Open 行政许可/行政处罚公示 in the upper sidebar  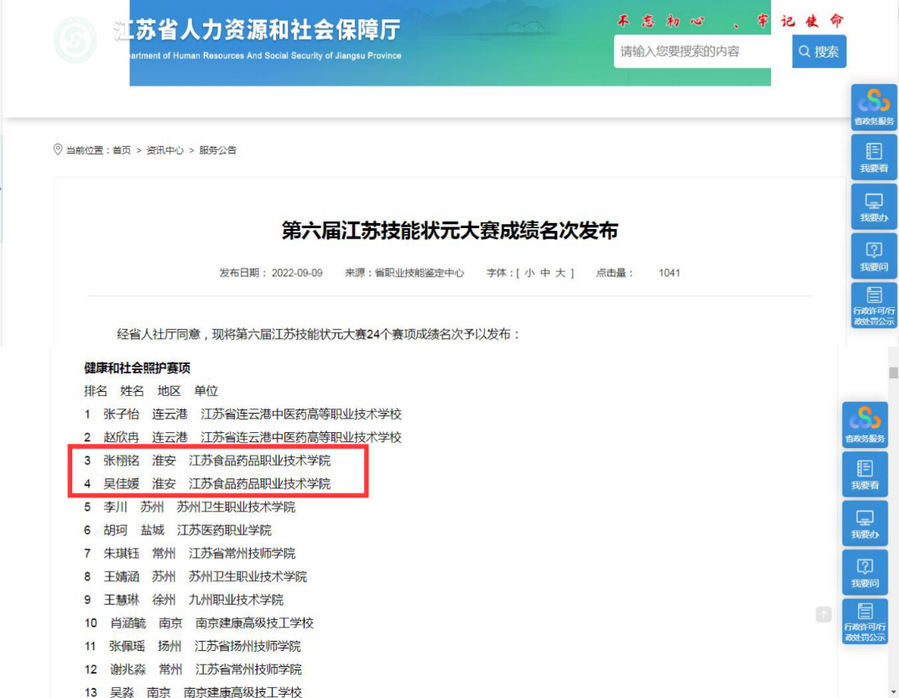[x=873, y=306]
